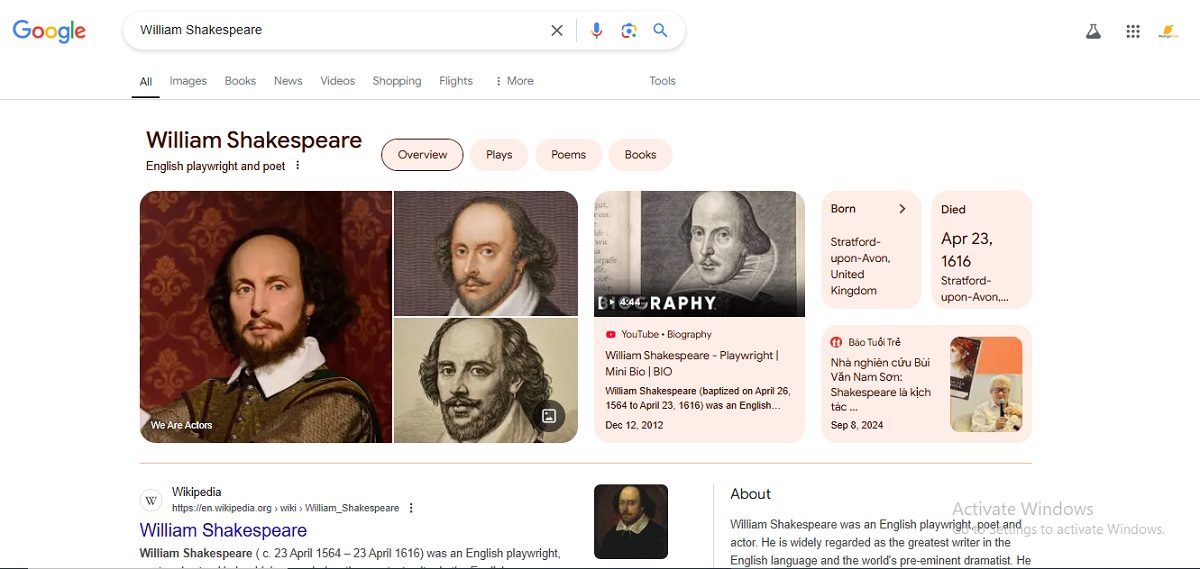Select the Poems chip
The height and width of the screenshot is (569, 1200).
(x=568, y=155)
